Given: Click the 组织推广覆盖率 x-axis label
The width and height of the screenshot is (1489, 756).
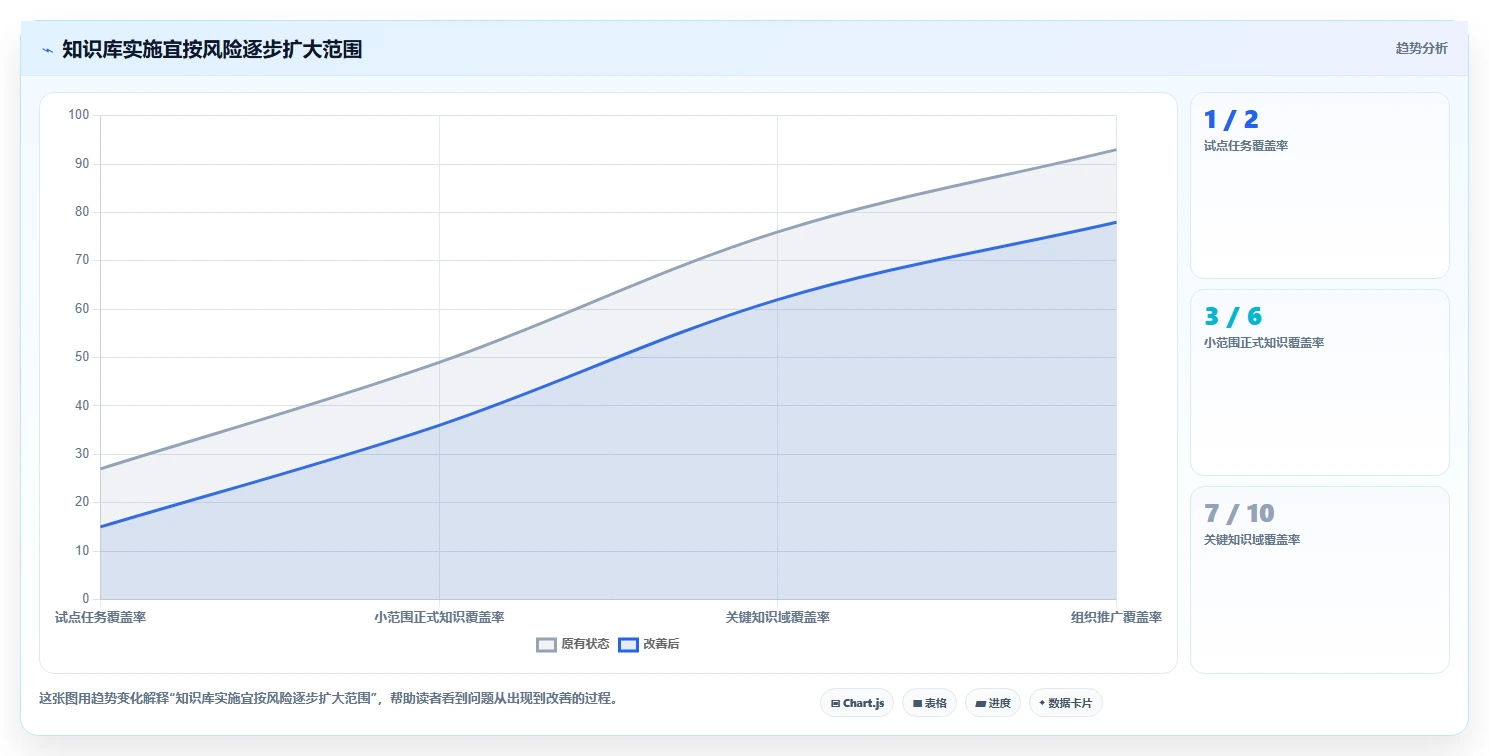Looking at the screenshot, I should 1116,617.
